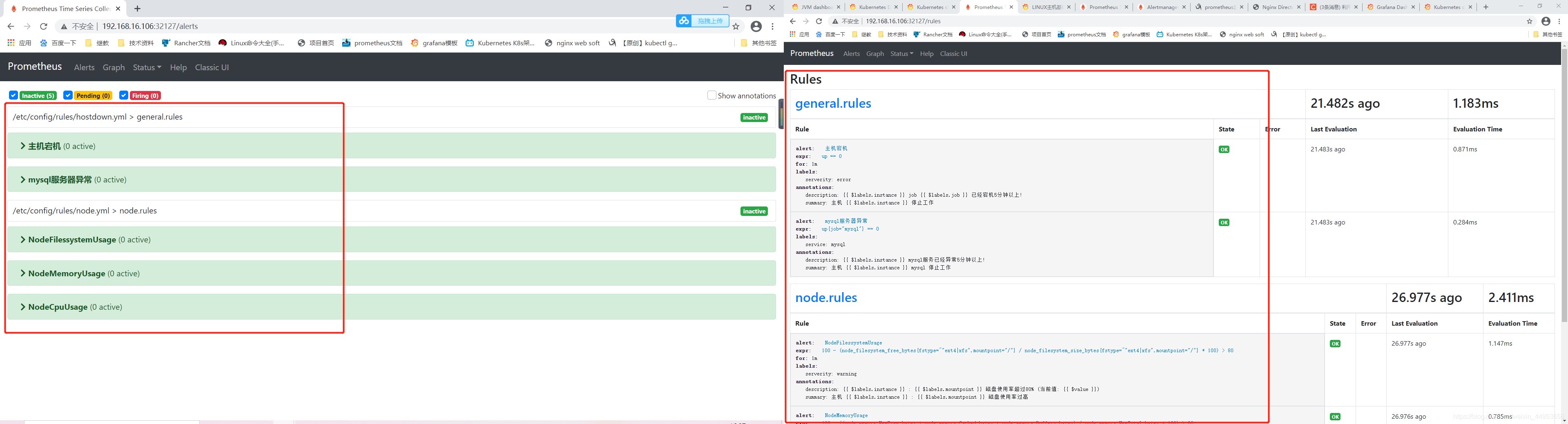Image resolution: width=1568 pixels, height=424 pixels.
Task: Click Prometheus brand in alerts window
Action: coord(35,66)
